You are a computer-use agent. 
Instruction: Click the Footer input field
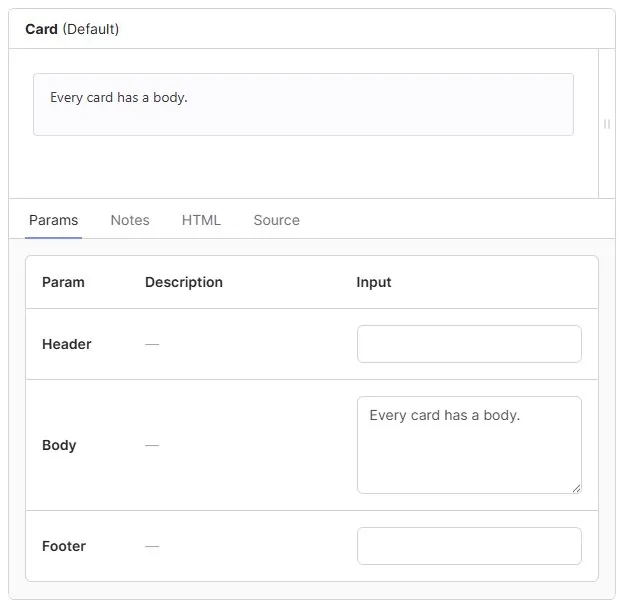coord(468,546)
